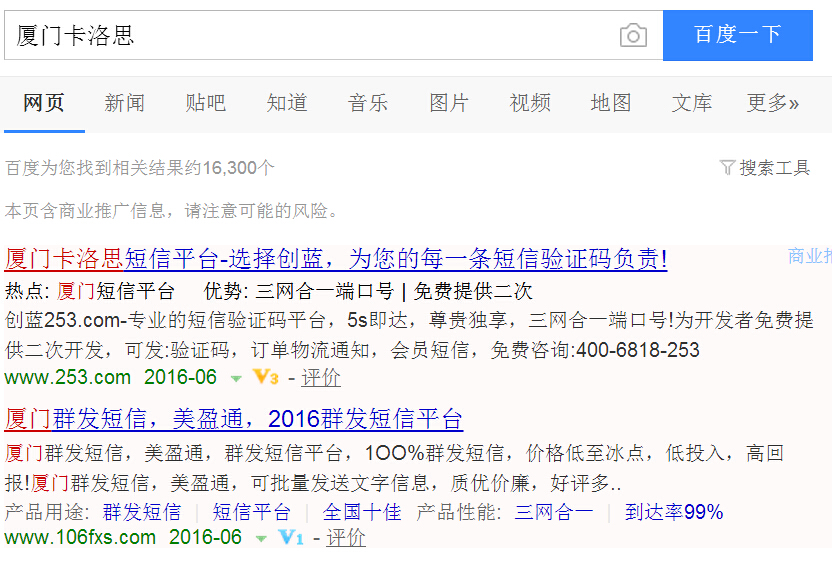Click the 群发短信 product use link

click(142, 513)
